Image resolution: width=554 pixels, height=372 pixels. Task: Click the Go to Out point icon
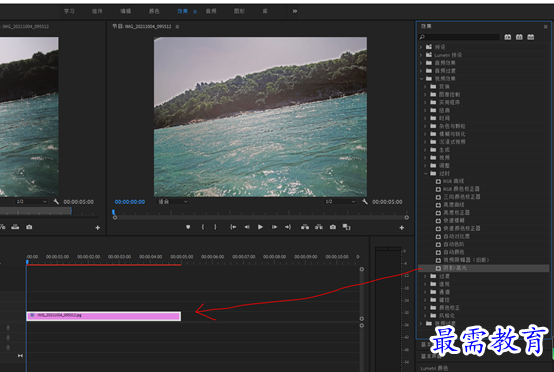click(x=288, y=227)
